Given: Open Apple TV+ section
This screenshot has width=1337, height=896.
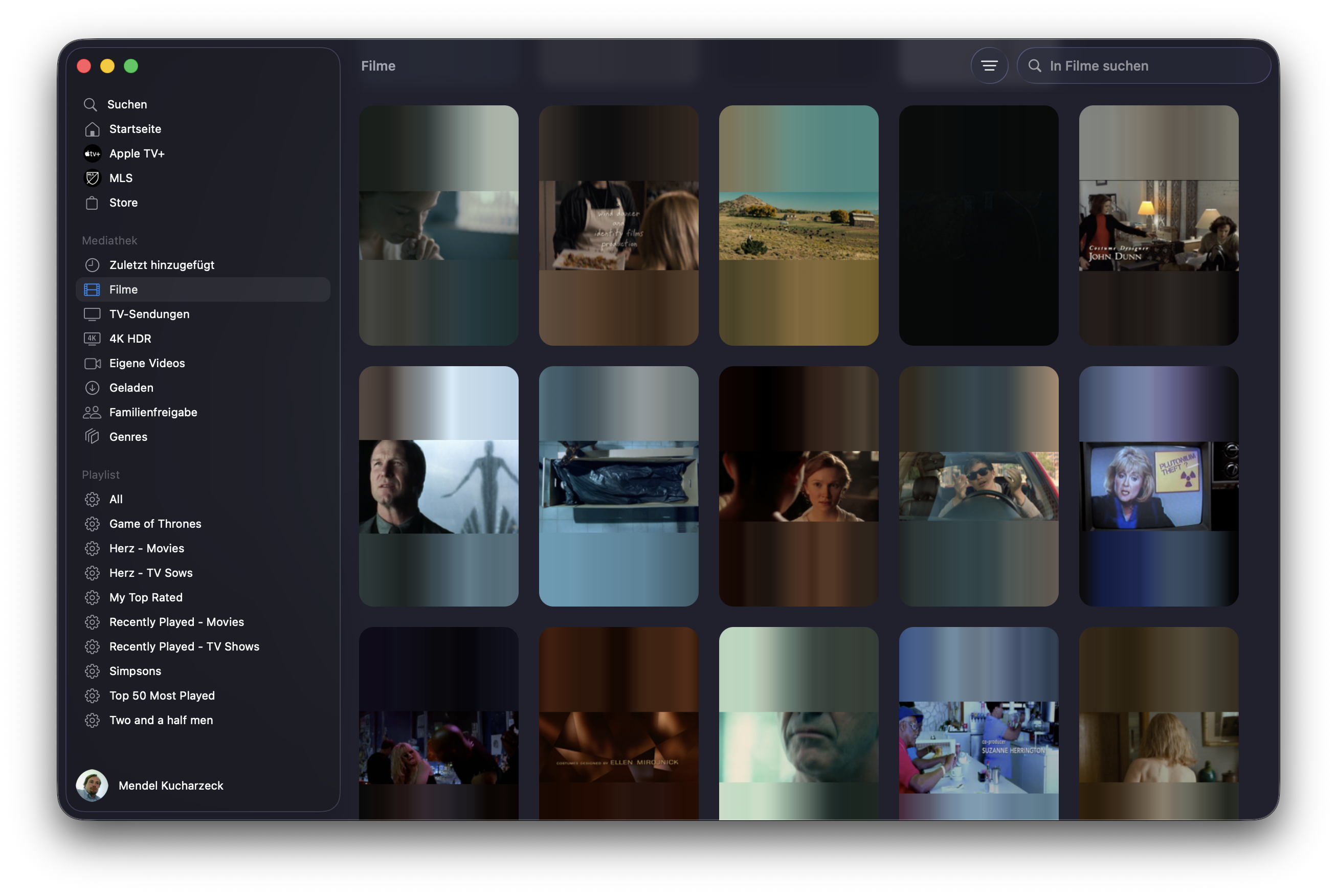Looking at the screenshot, I should pyautogui.click(x=203, y=154).
